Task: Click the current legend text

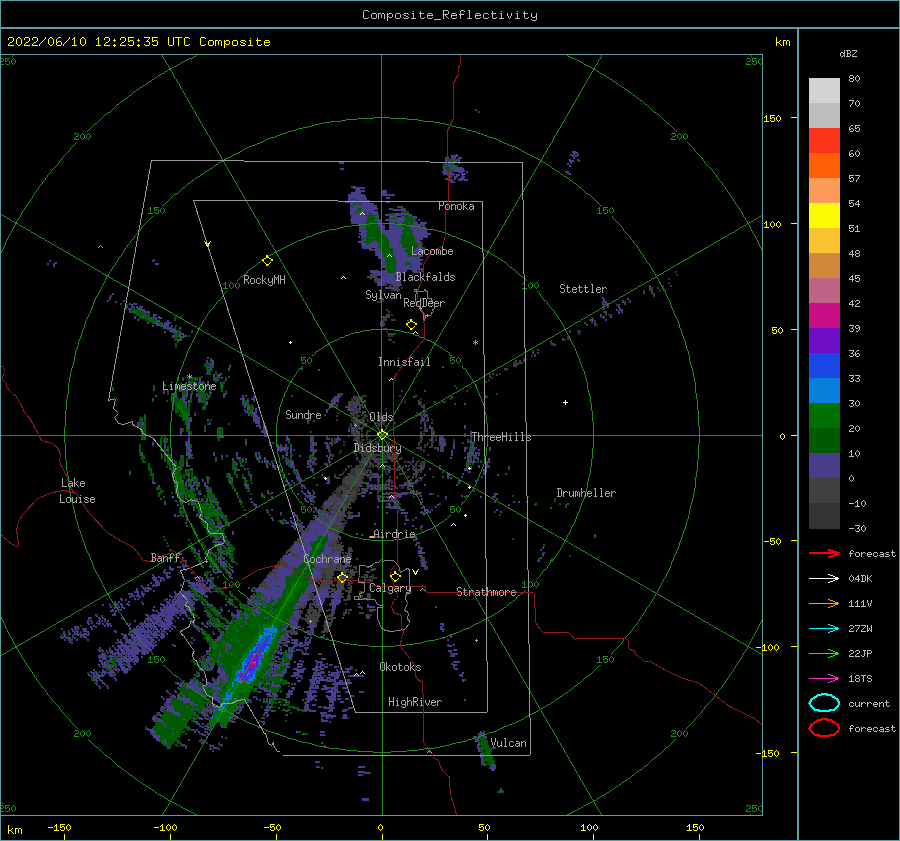Action: (x=869, y=703)
